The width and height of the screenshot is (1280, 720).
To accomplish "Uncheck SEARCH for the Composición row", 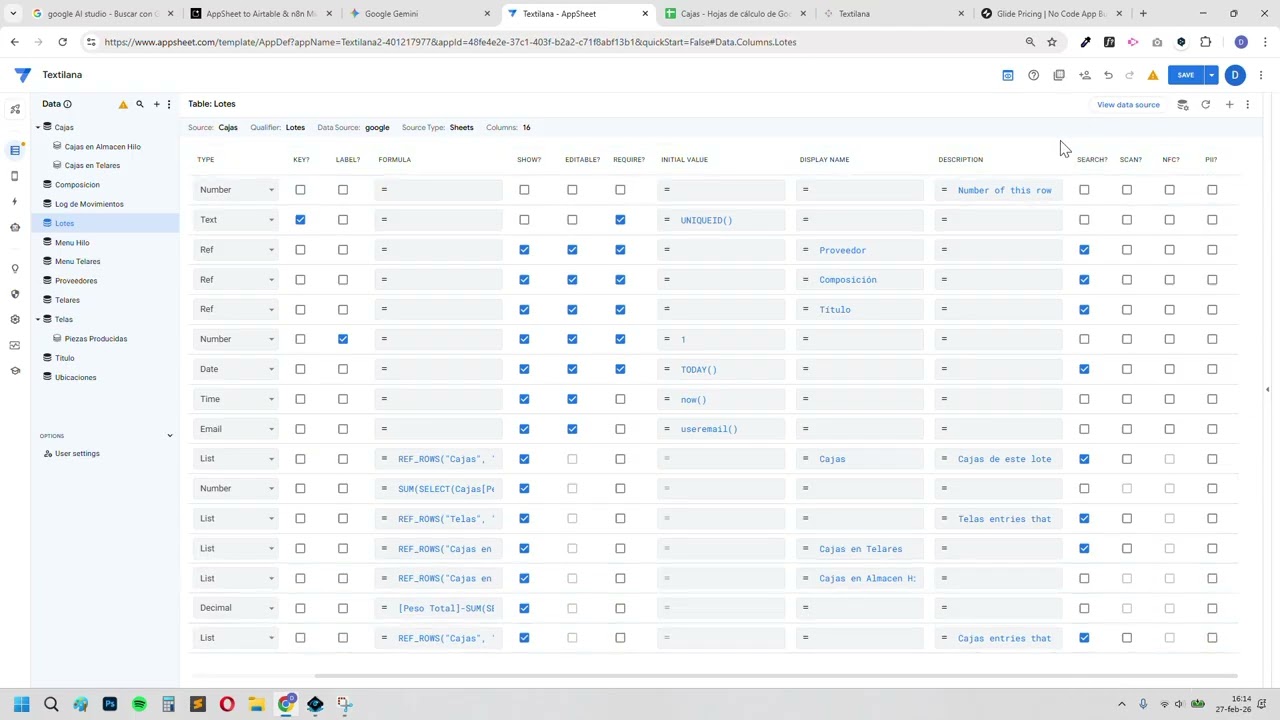I will pos(1084,280).
